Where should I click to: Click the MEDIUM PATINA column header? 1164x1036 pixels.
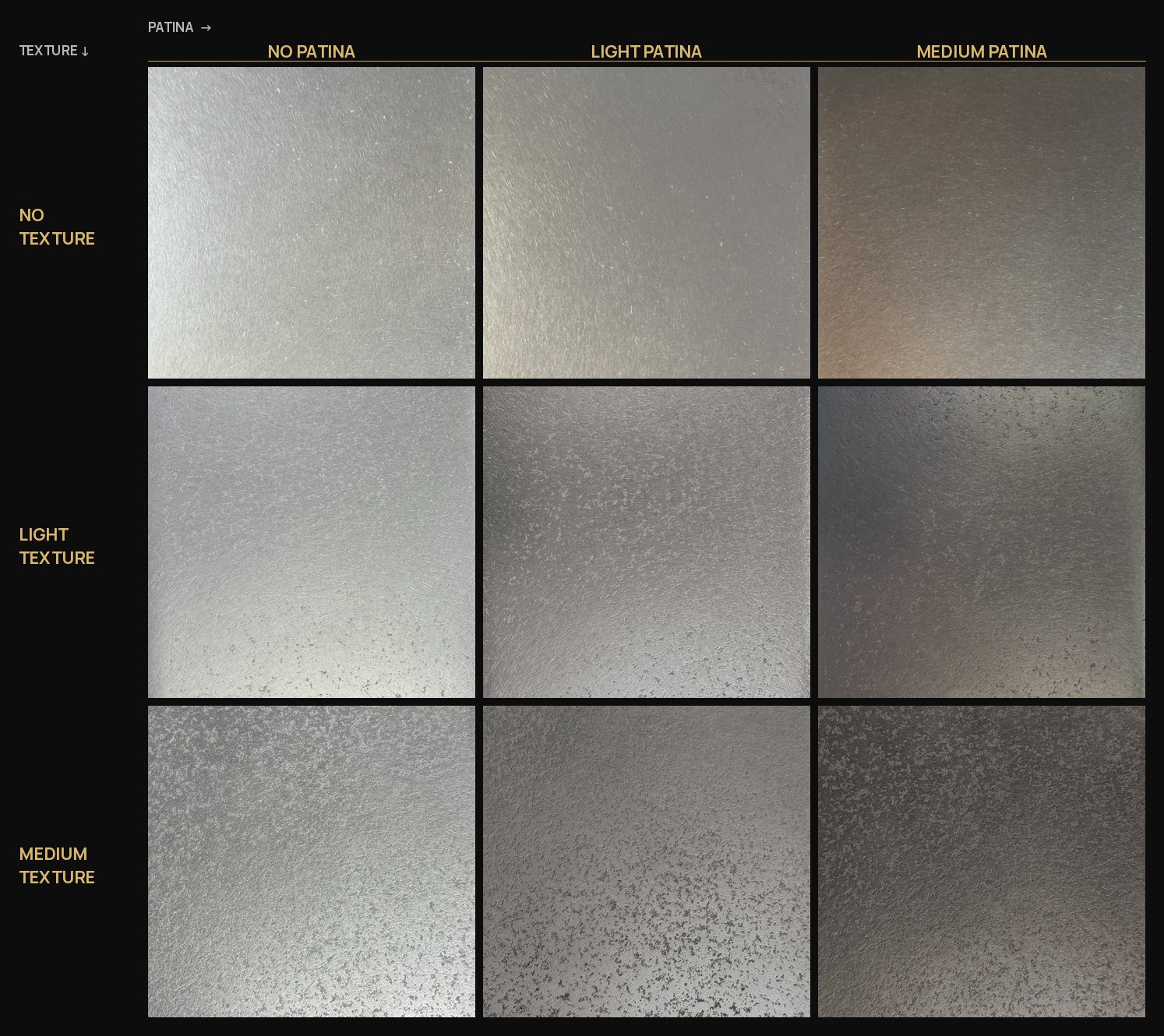pyautogui.click(x=982, y=51)
